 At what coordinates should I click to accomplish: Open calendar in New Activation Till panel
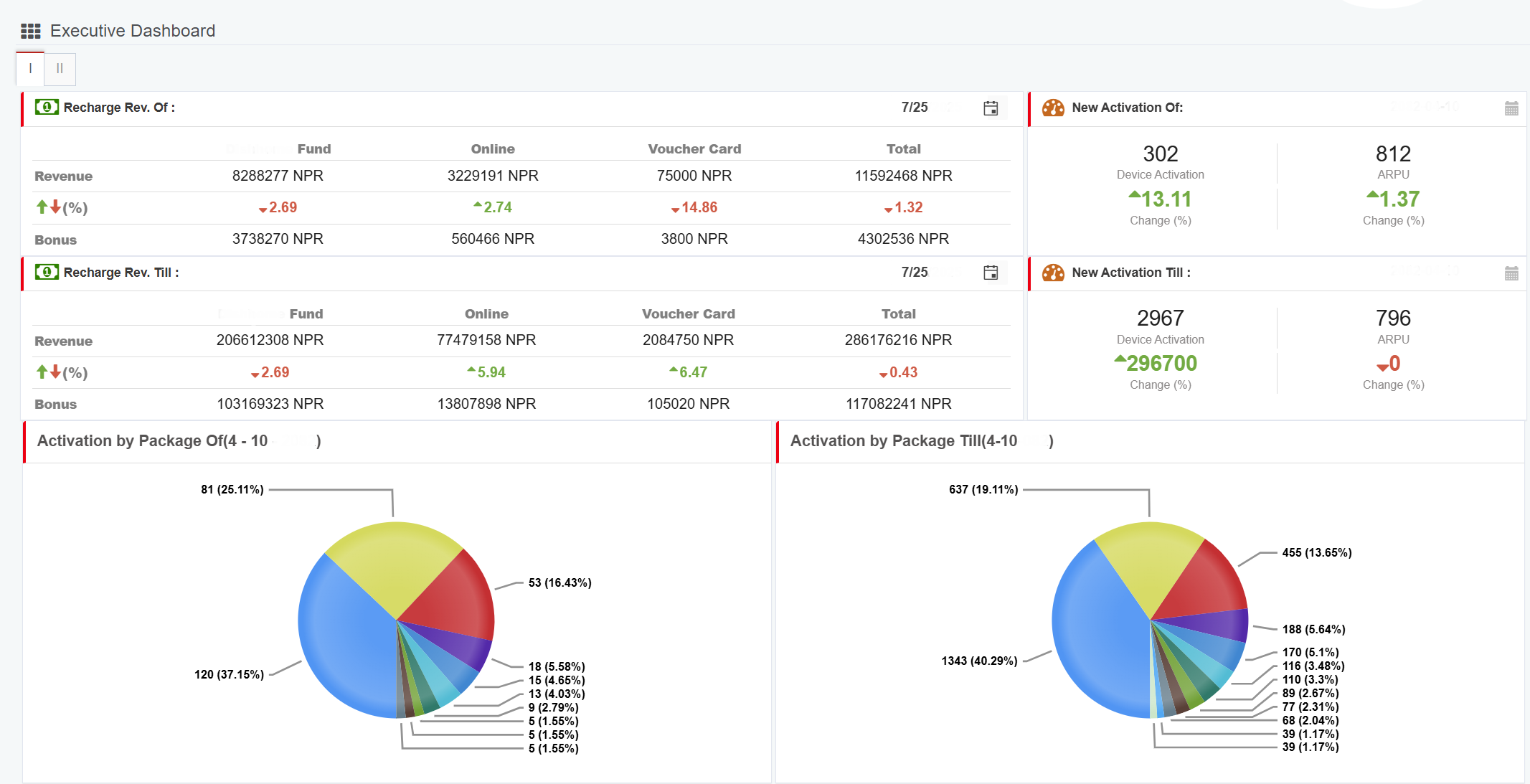click(x=1511, y=273)
